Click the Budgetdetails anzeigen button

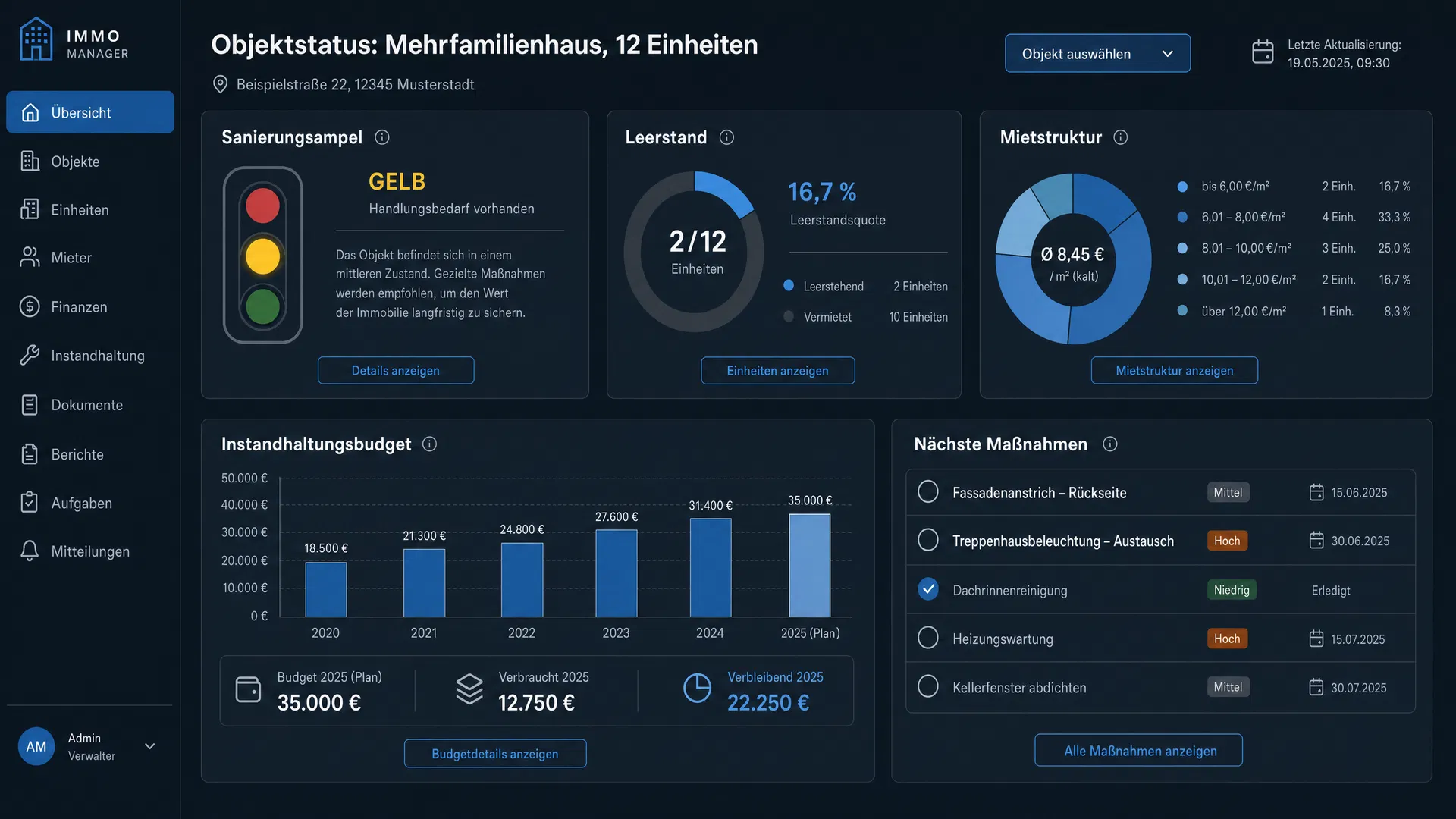(495, 753)
